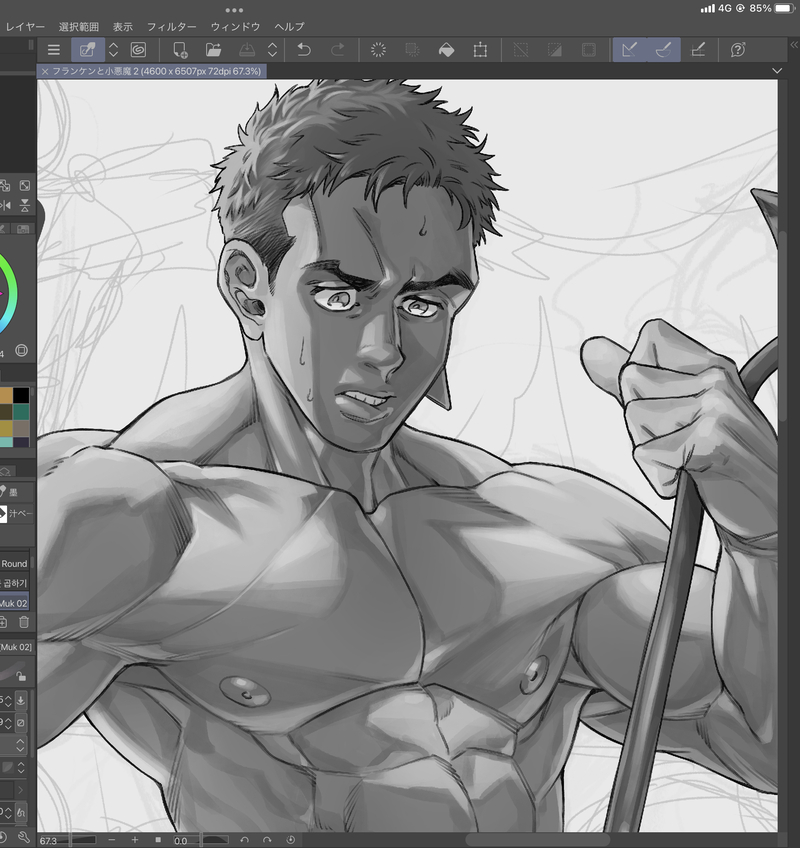
Task: Expand the right-arrow tool property setting
Action: [x=21, y=790]
